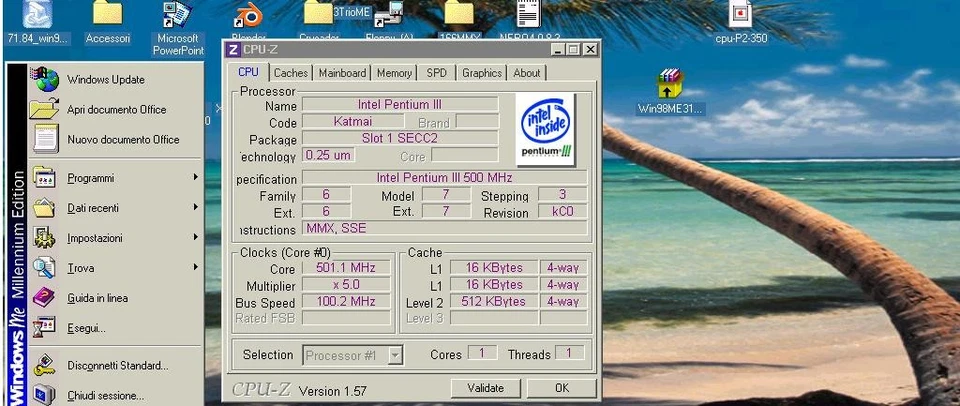Click the Multiplier value x 5.0
960x406 pixels.
(x=346, y=285)
